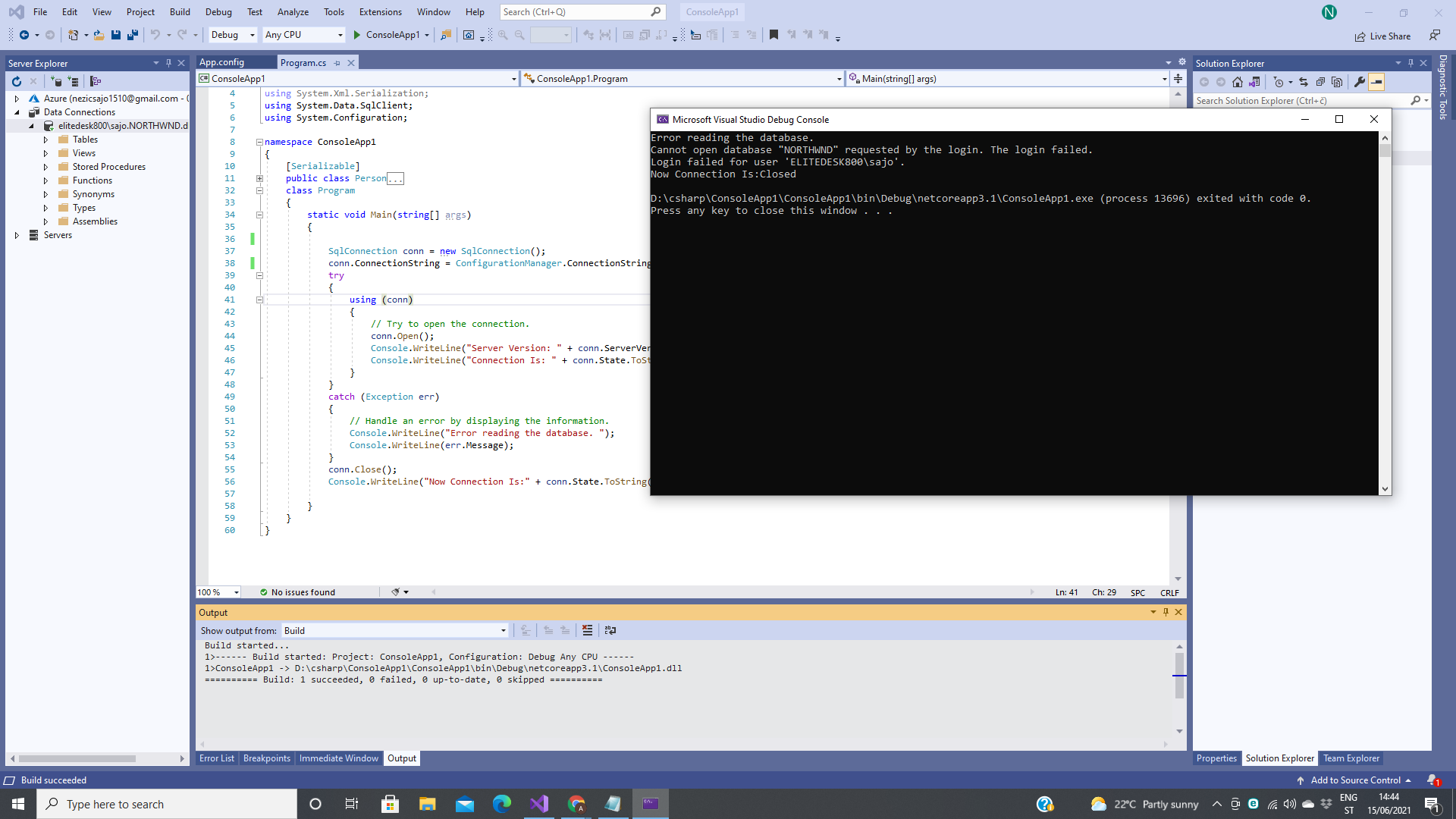
Task: Click the Properties wrench icon
Action: 1360,82
